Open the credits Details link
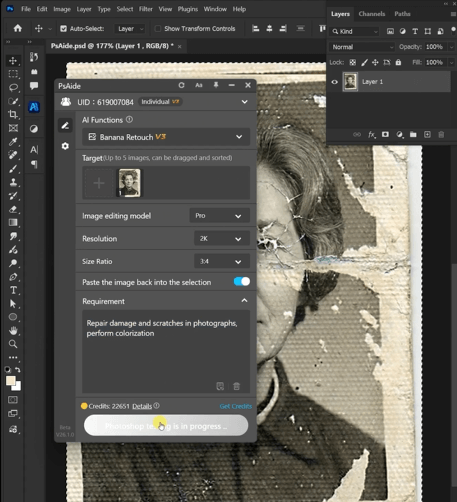Viewport: 457px width, 502px height. (x=142, y=406)
